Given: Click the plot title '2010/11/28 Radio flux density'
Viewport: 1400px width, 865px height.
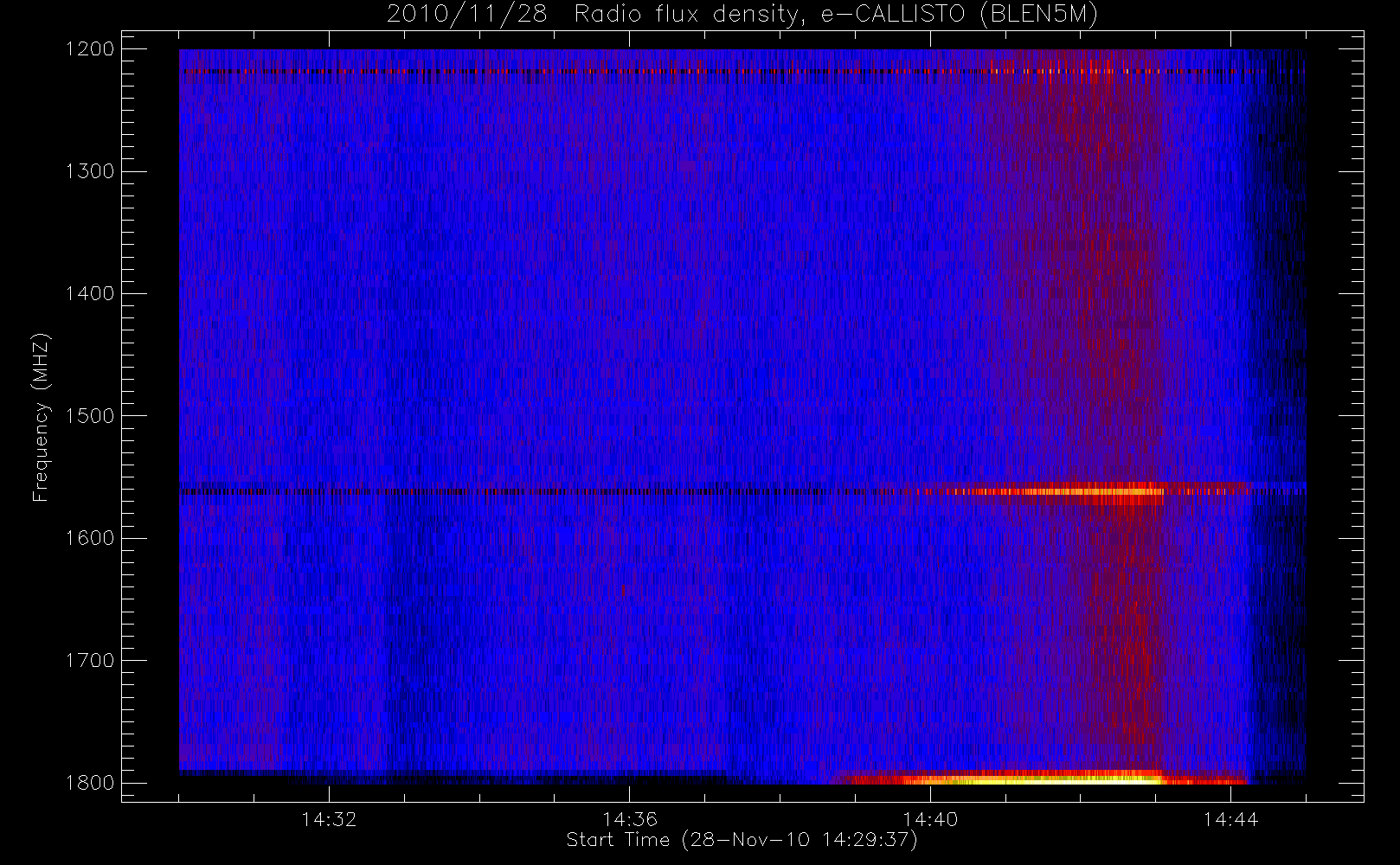Looking at the screenshot, I should coord(742,15).
